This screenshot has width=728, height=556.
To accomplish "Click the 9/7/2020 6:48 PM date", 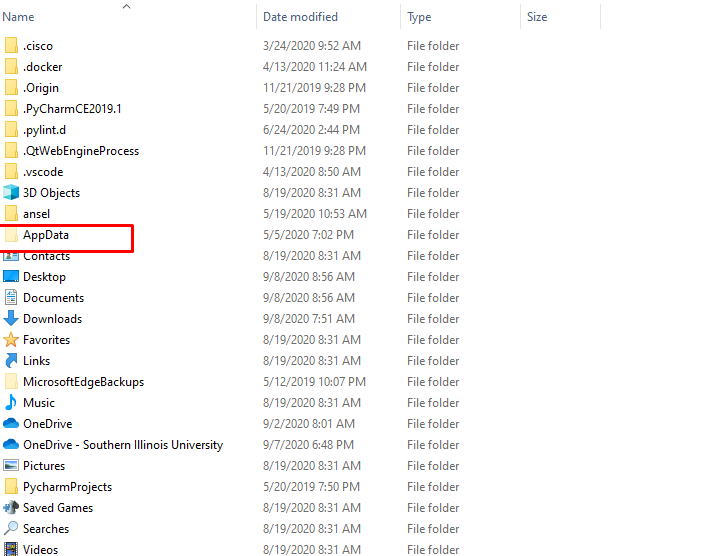I will pyautogui.click(x=308, y=445).
